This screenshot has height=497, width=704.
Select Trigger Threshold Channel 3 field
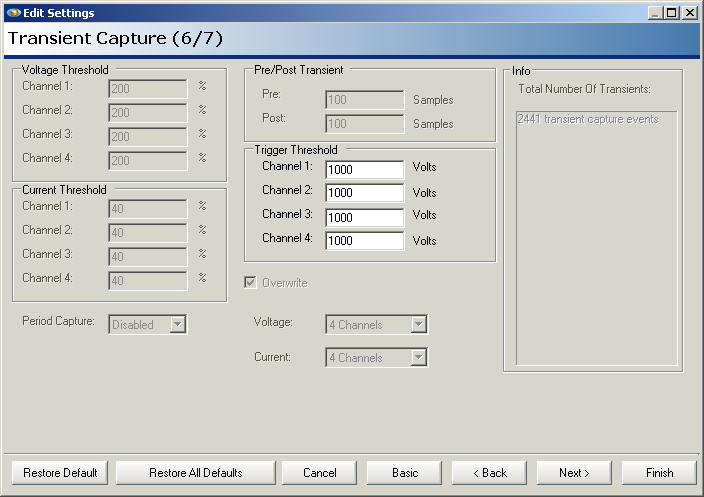click(364, 217)
